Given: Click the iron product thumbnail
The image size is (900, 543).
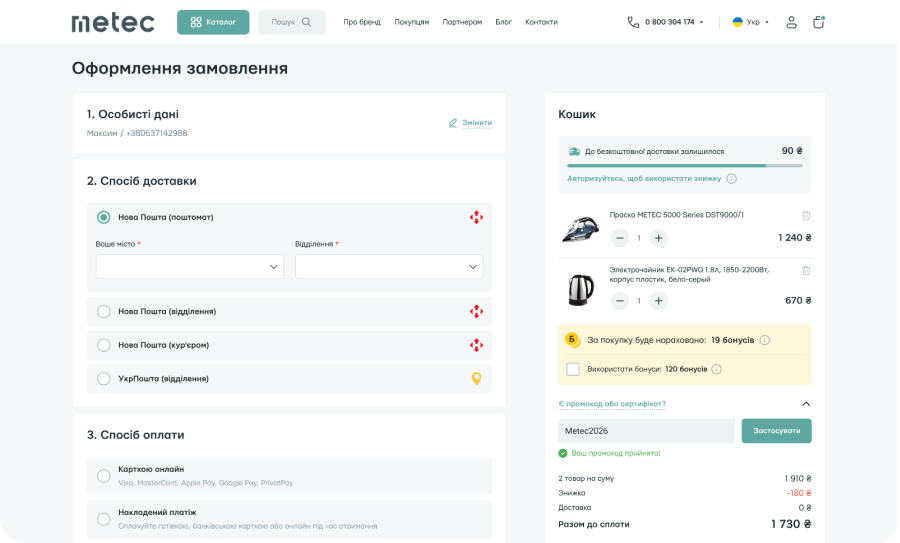Looking at the screenshot, I should (580, 229).
